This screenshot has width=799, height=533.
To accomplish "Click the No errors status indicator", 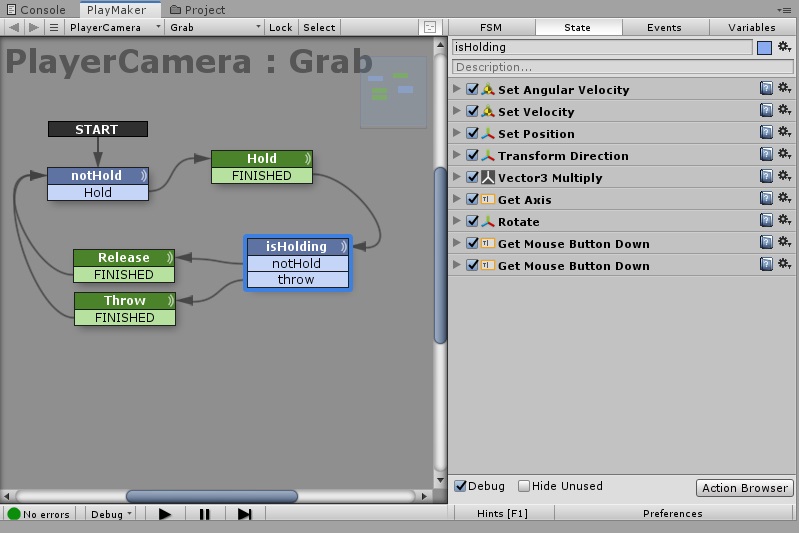I will 39,514.
